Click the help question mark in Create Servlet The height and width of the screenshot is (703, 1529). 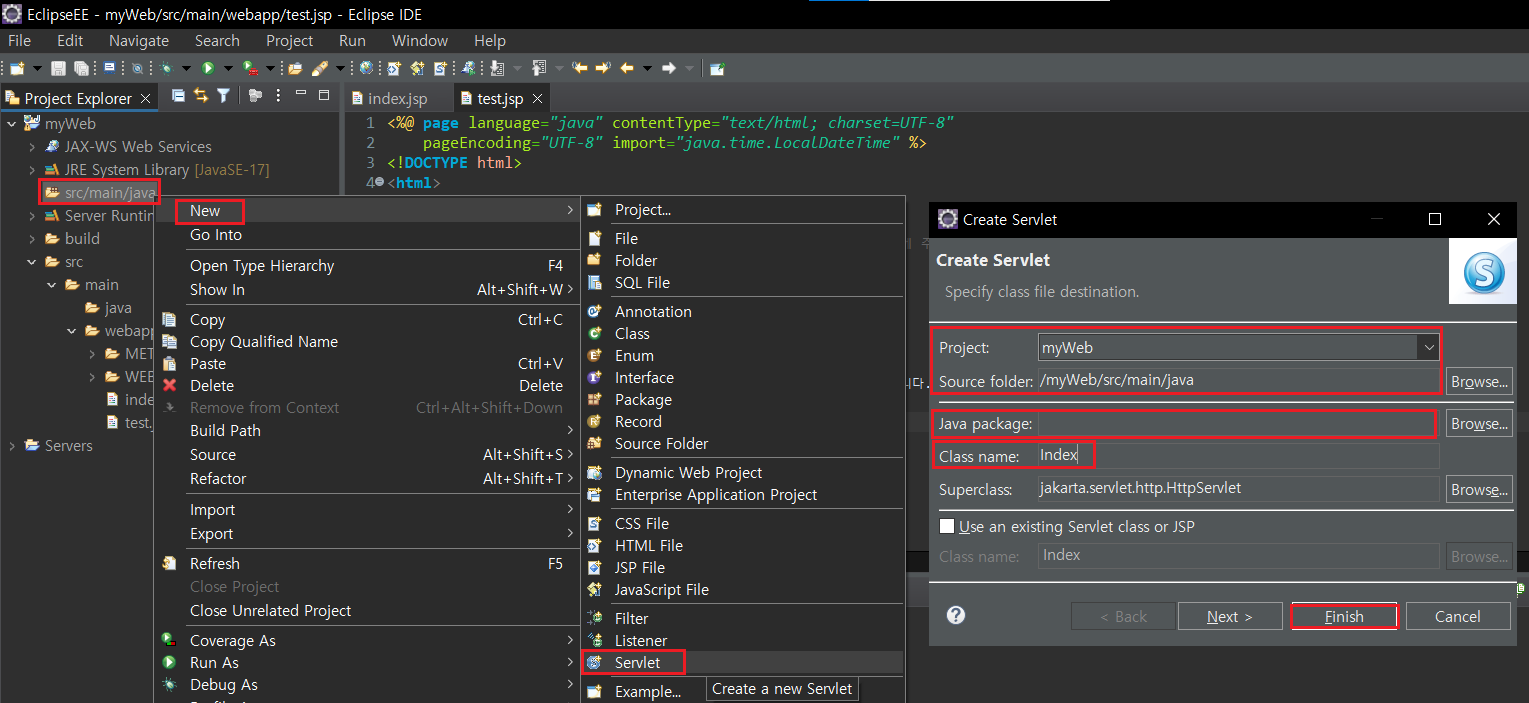coord(956,615)
